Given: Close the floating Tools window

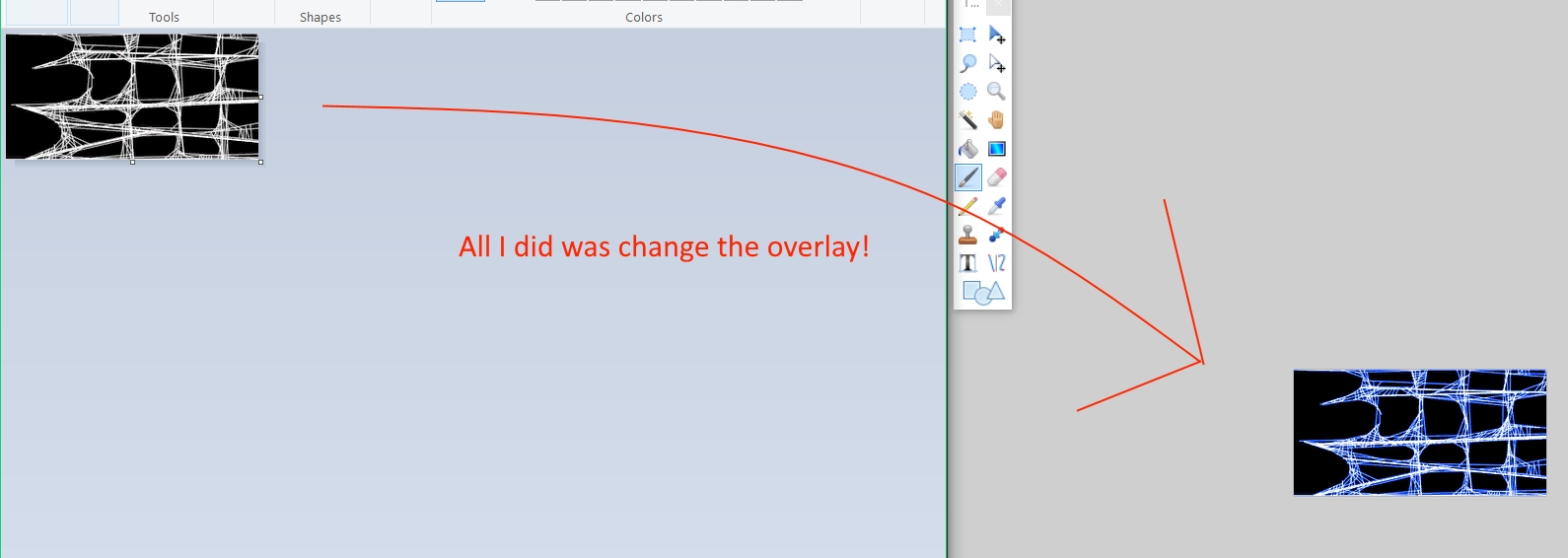Looking at the screenshot, I should coord(999,6).
